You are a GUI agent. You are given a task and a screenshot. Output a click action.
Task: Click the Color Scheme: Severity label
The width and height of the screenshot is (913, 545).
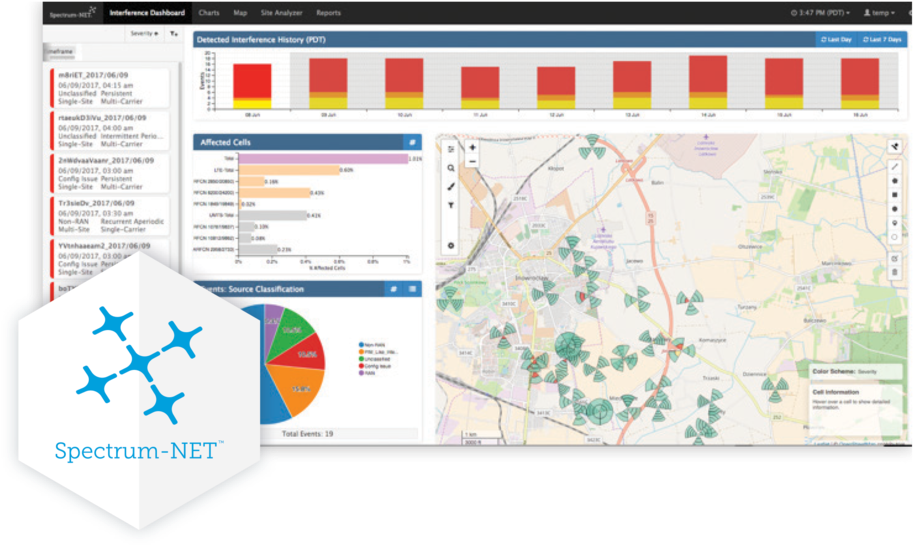click(x=843, y=371)
